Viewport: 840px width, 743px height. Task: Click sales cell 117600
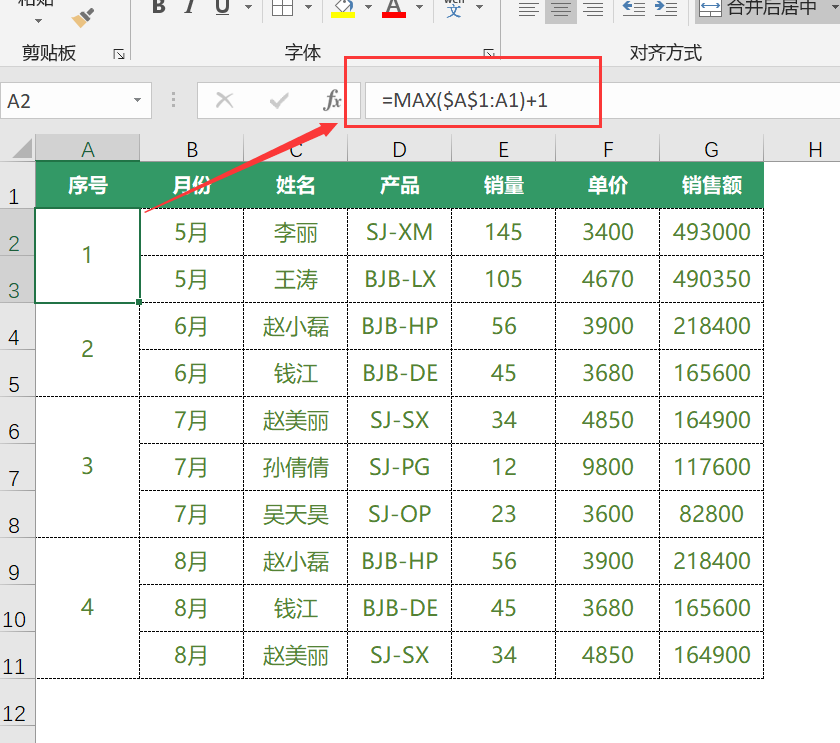(x=711, y=467)
